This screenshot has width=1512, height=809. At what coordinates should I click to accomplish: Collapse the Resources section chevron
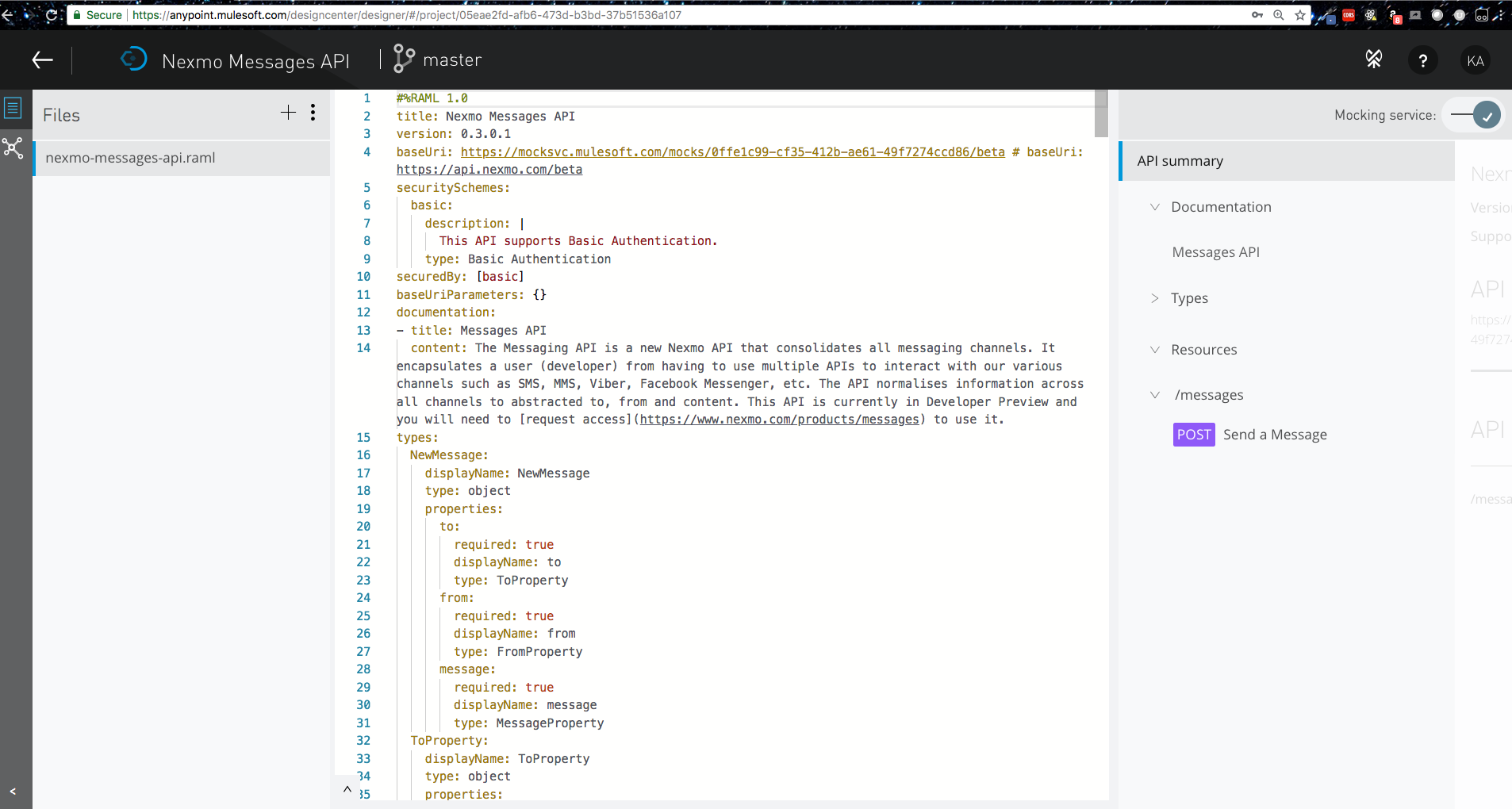[1155, 350]
